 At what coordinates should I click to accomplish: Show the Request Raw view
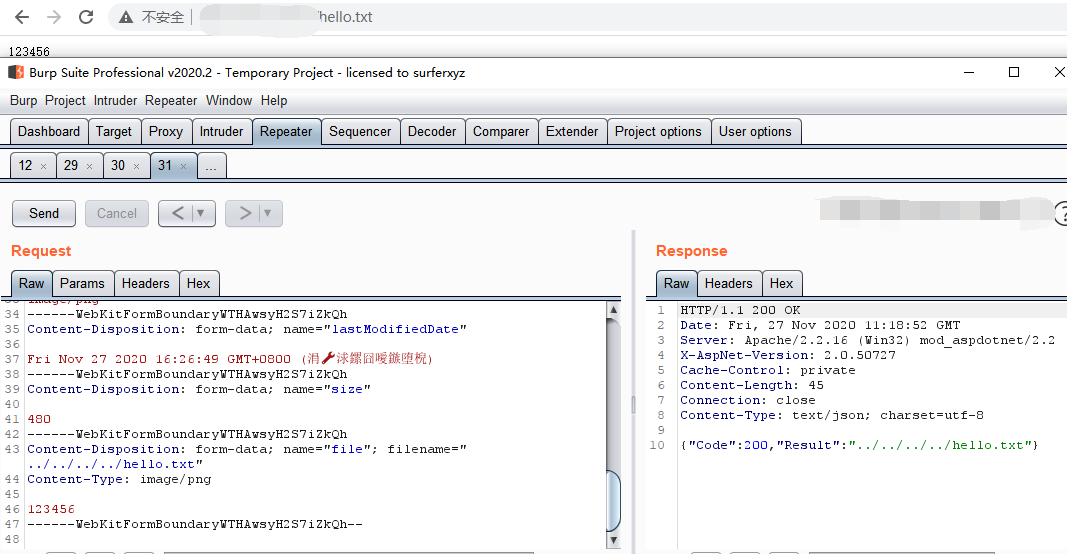point(31,283)
